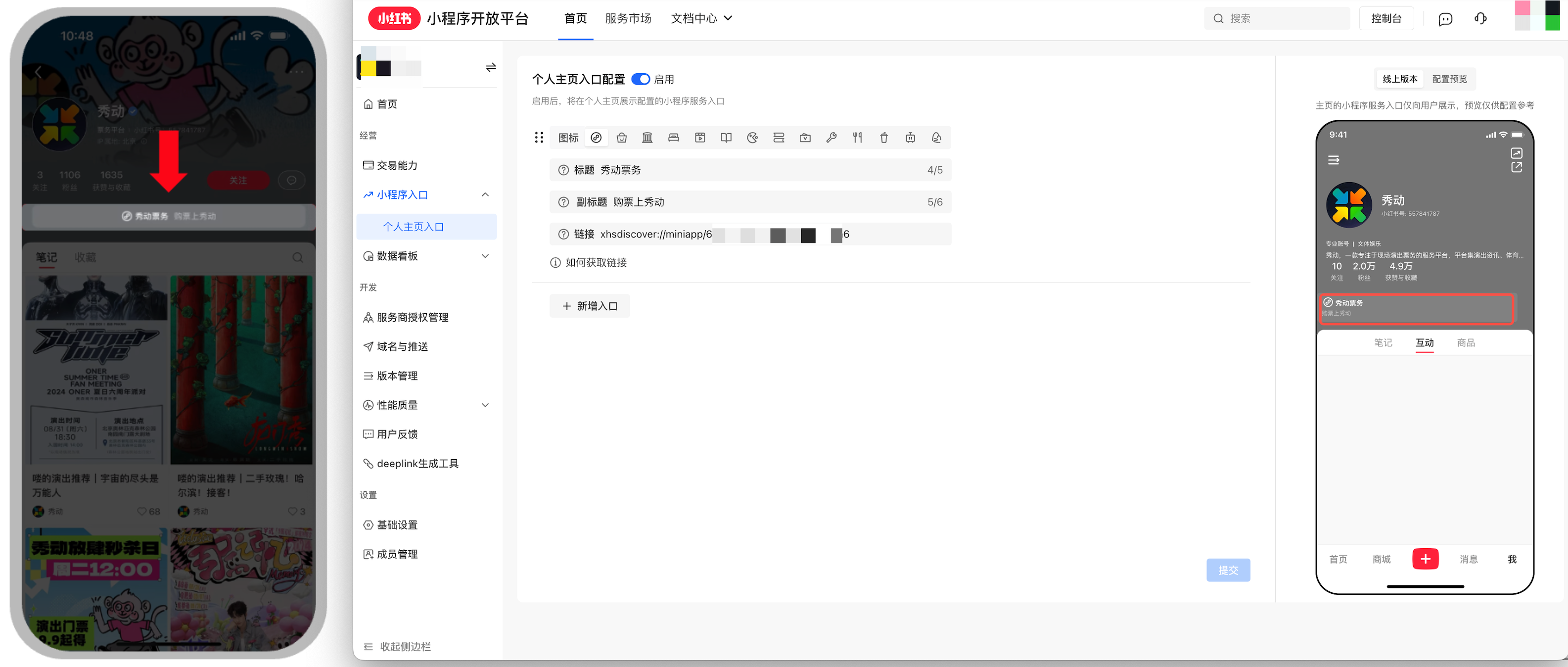The height and width of the screenshot is (667, 1568).
Task: Expand the 数据看板 sidebar section
Action: [x=485, y=256]
